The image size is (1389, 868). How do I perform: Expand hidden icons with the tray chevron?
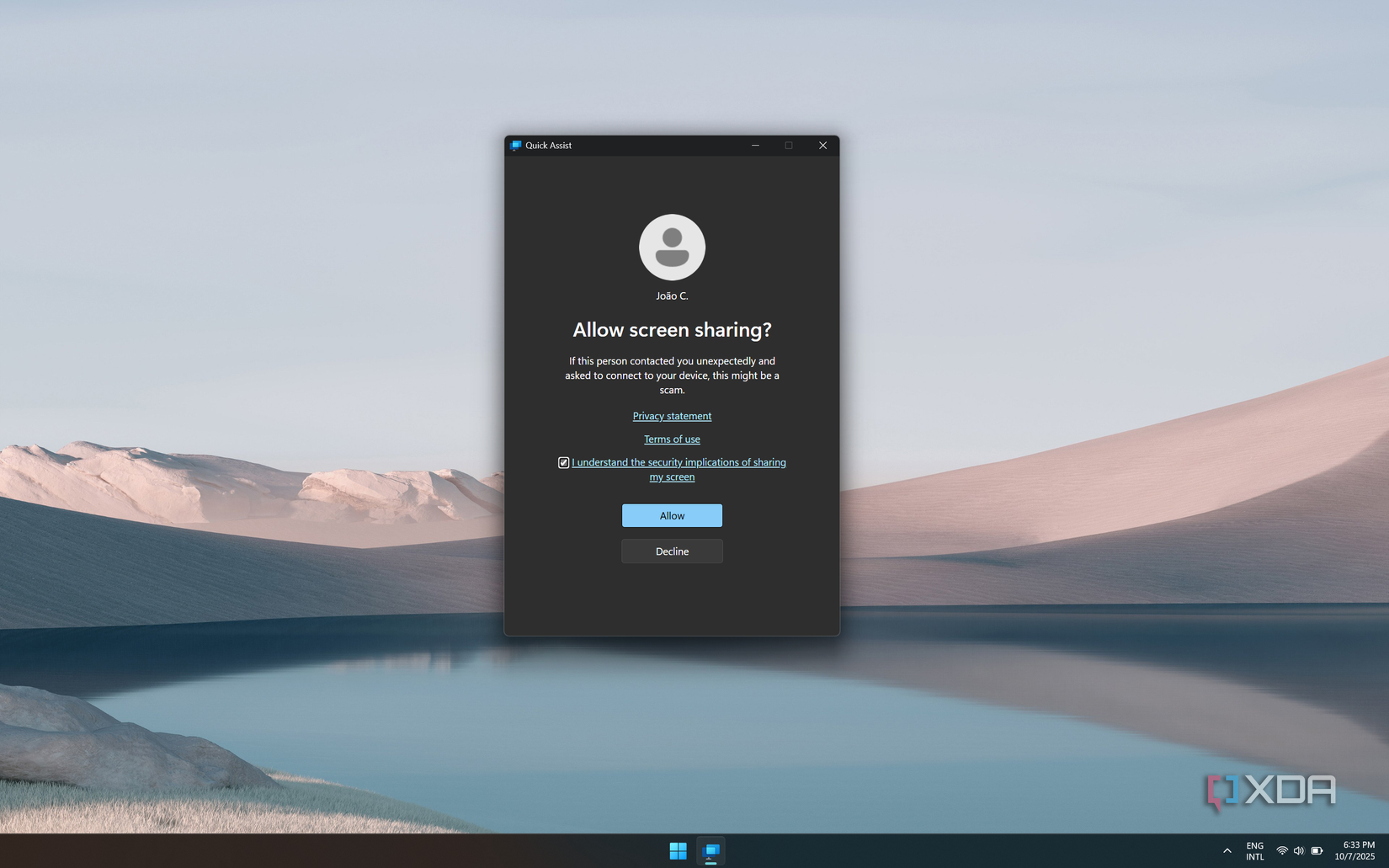[x=1227, y=850]
